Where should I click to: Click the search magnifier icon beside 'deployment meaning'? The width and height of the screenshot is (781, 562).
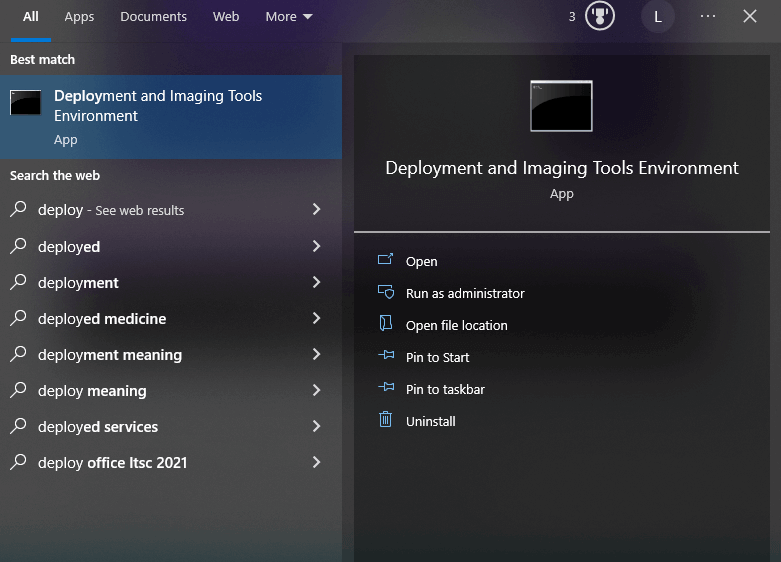[x=18, y=354]
